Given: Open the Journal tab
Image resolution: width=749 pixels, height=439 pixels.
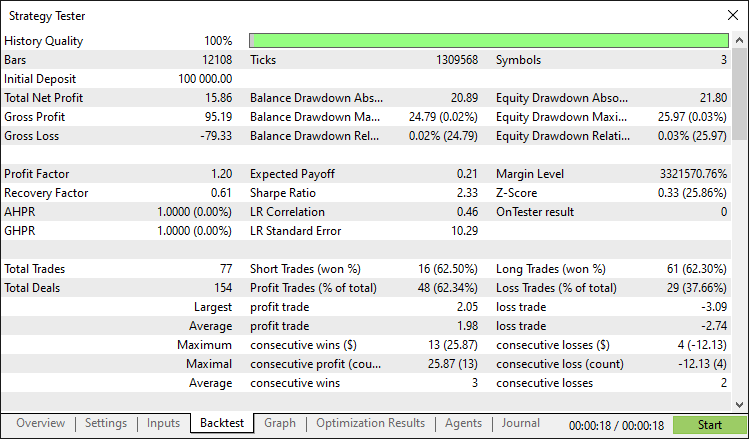Looking at the screenshot, I should pos(521,423).
